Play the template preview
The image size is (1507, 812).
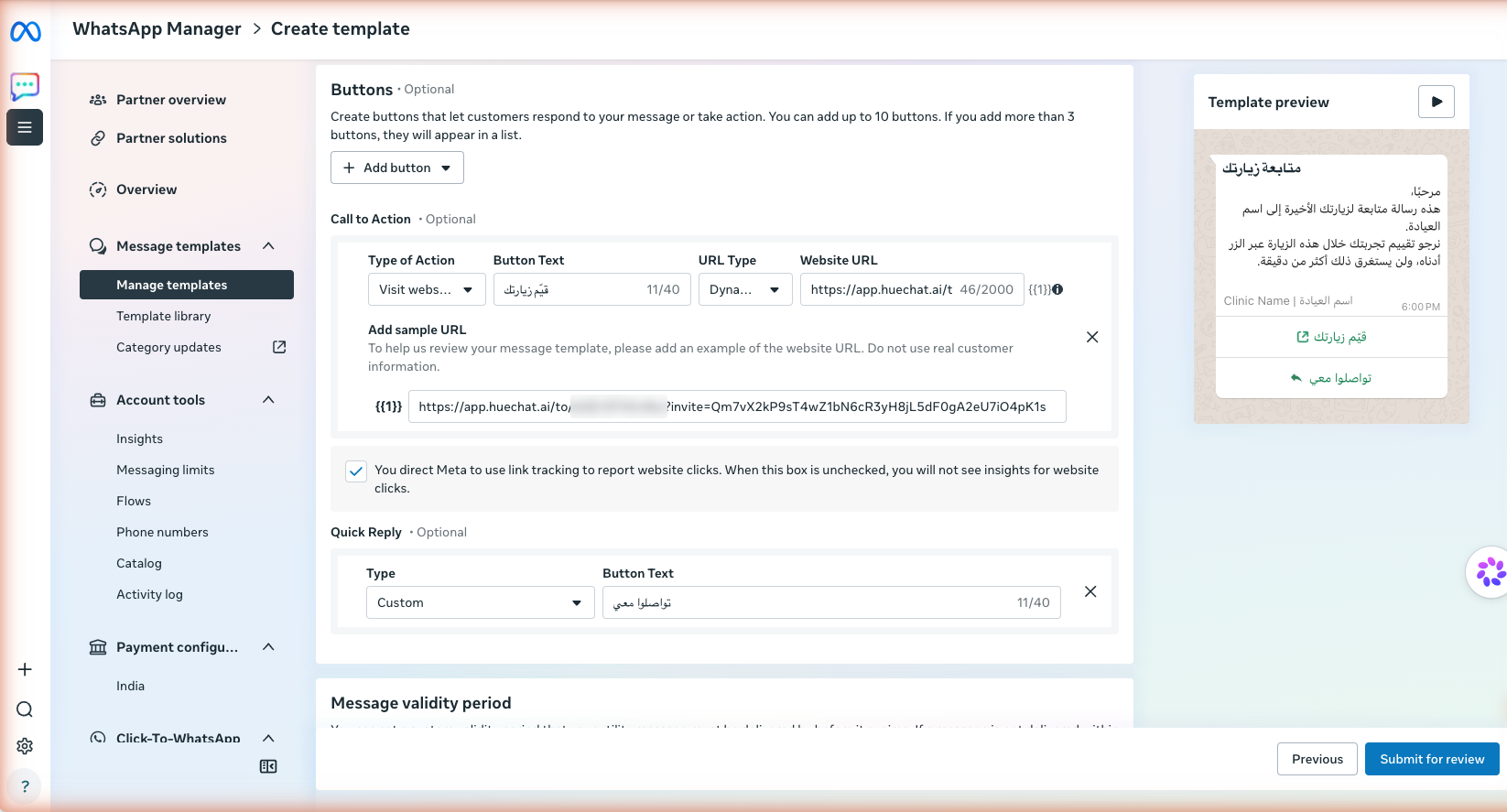(1437, 102)
